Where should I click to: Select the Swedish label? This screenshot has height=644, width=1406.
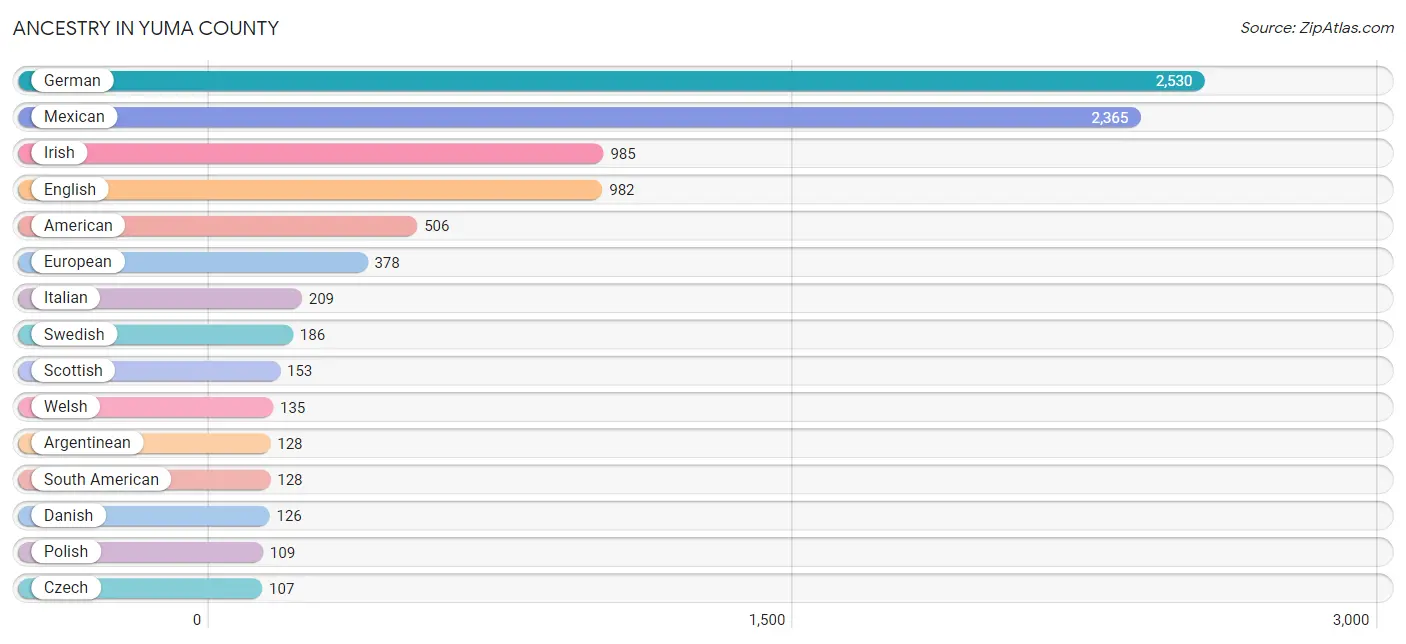74,335
